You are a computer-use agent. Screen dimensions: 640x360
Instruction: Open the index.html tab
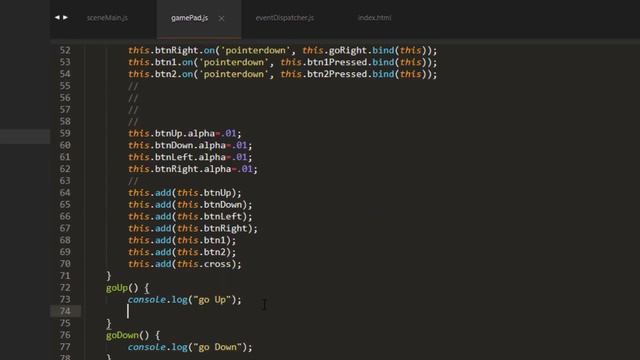coord(374,18)
